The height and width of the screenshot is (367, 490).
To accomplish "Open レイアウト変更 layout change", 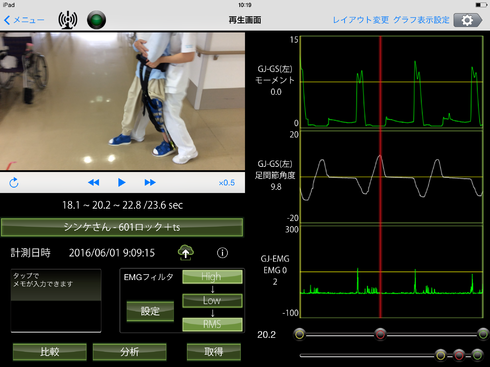I will (361, 20).
